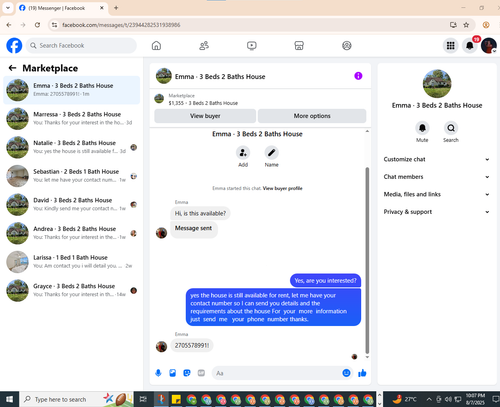Open Task View on the taskbar

(143, 399)
